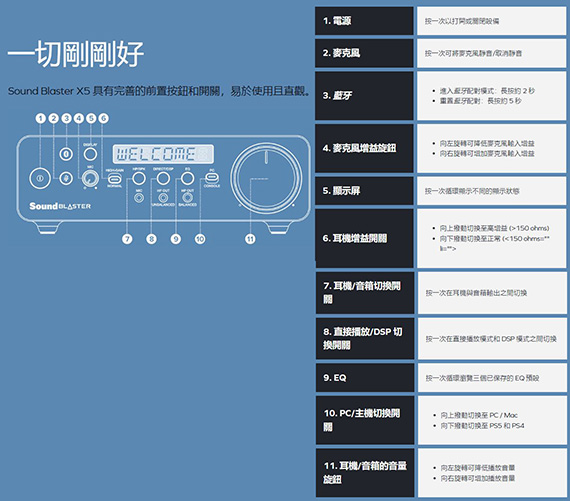Image resolution: width=570 pixels, height=501 pixels.
Task: Click the WELCOME LCD display
Action: [x=163, y=154]
